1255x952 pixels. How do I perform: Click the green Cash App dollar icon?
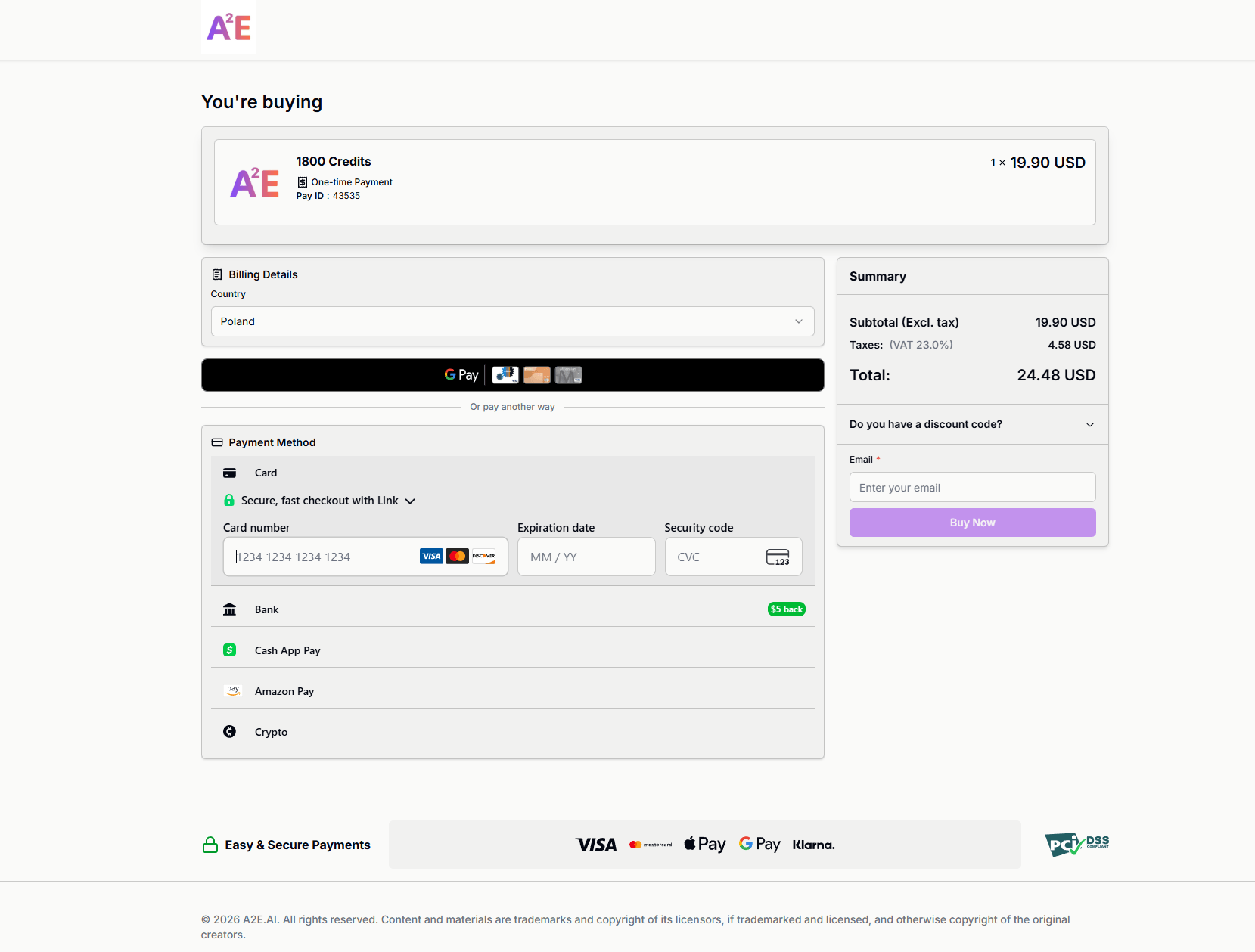pyautogui.click(x=229, y=650)
